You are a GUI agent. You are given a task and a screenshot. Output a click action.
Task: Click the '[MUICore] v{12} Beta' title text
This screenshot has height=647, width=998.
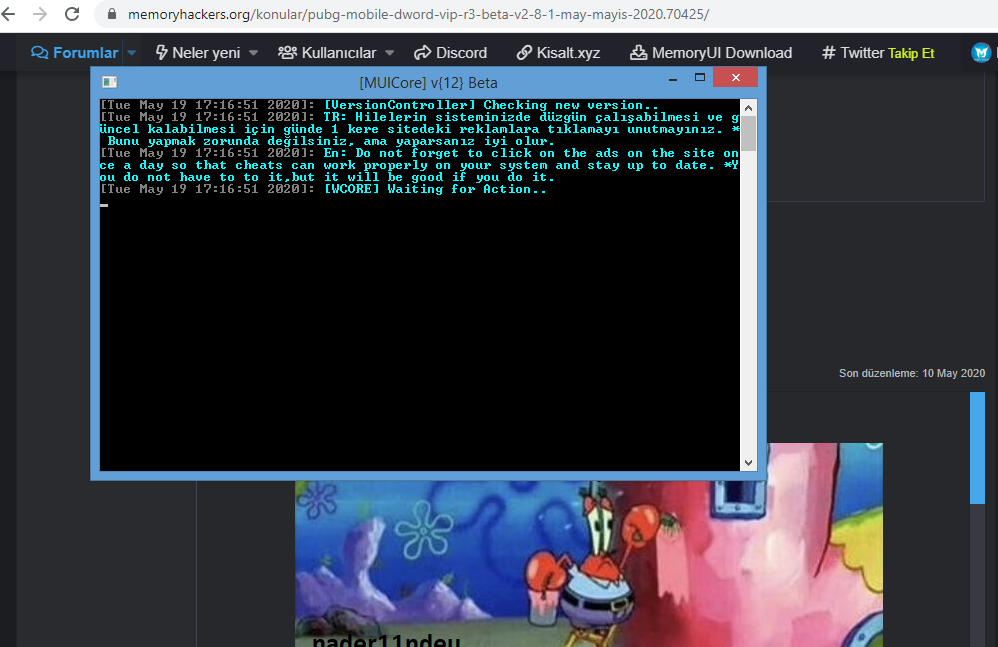[x=428, y=83]
